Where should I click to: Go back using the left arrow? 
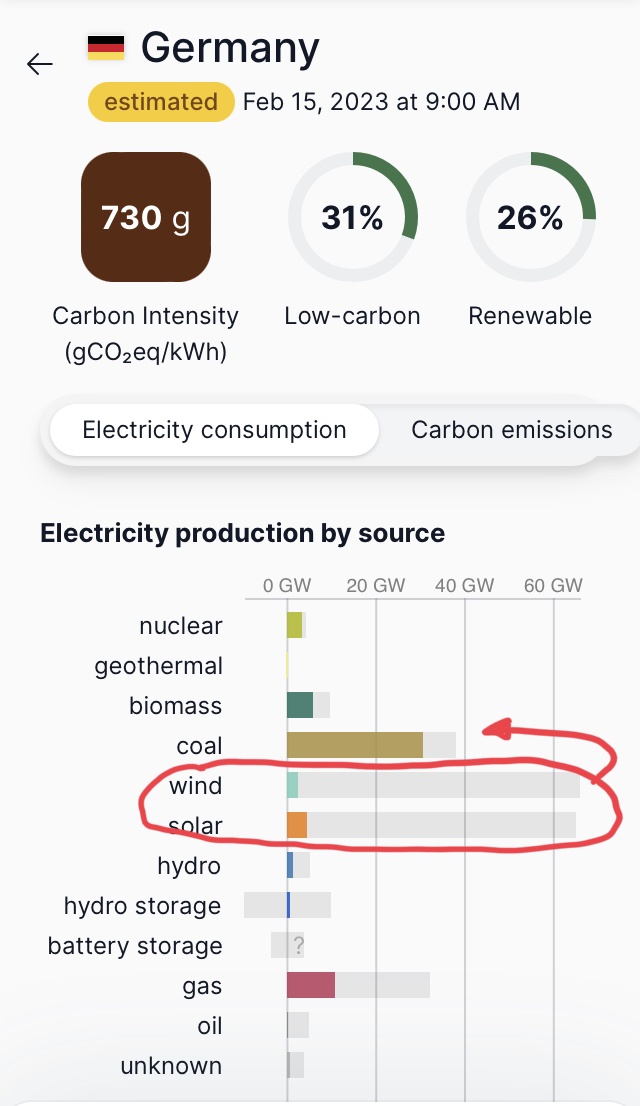point(40,64)
